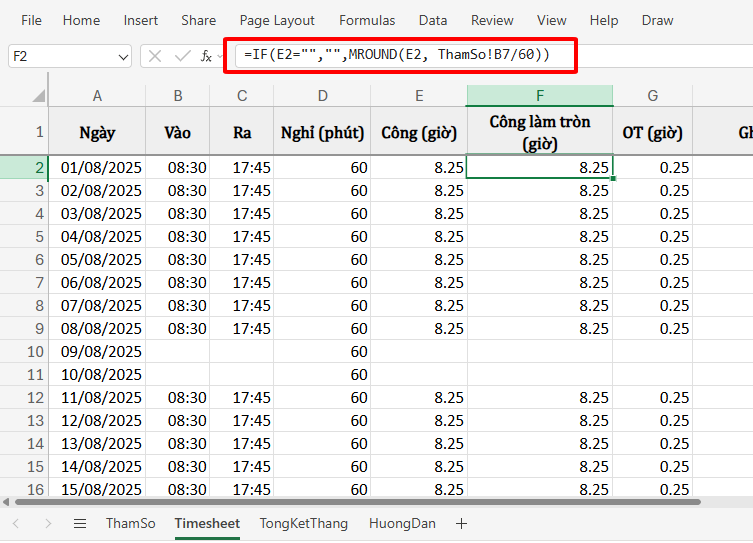753x543 pixels.
Task: Click the Insert Function fx icon
Action: [206, 56]
